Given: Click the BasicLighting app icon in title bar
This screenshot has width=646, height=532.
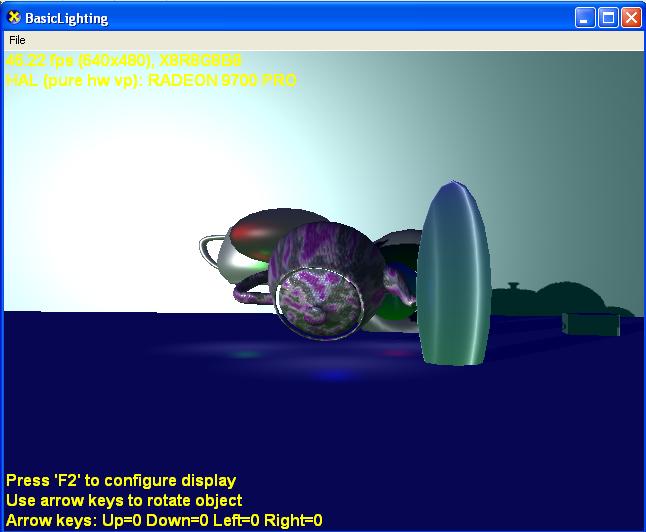Looking at the screenshot, I should (14, 17).
